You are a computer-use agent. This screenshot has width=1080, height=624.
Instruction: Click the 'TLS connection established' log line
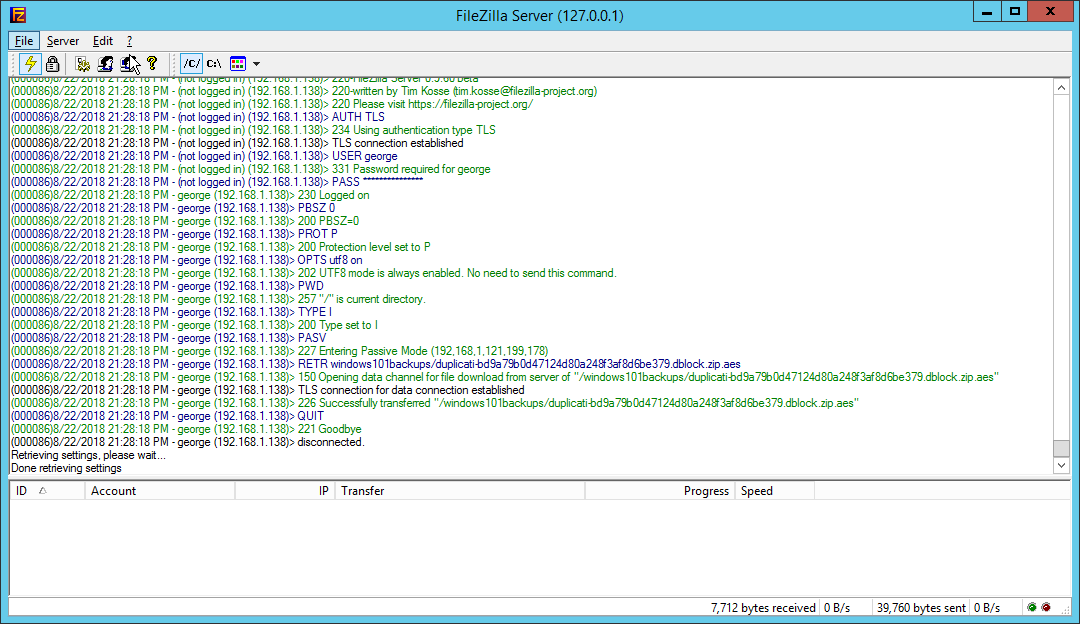(237, 143)
